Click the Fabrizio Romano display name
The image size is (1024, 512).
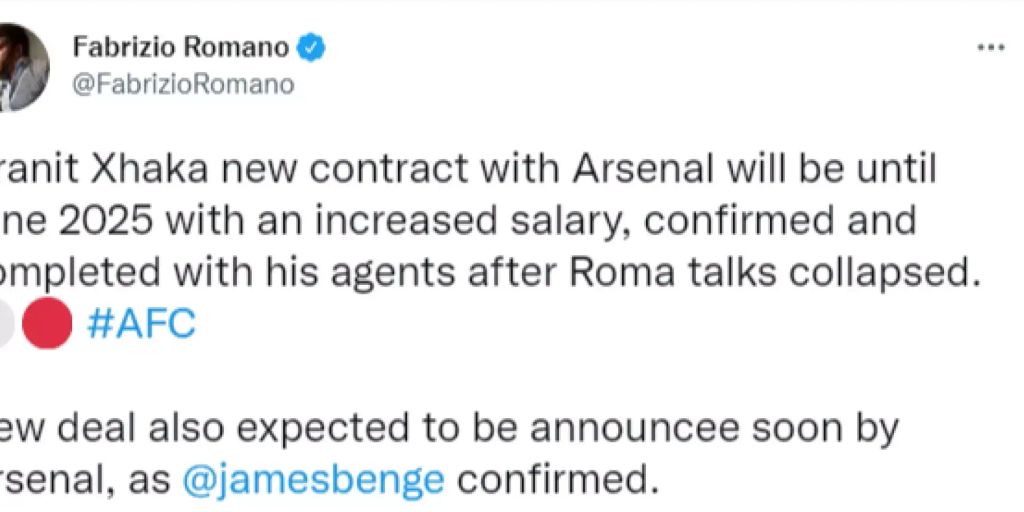point(181,46)
